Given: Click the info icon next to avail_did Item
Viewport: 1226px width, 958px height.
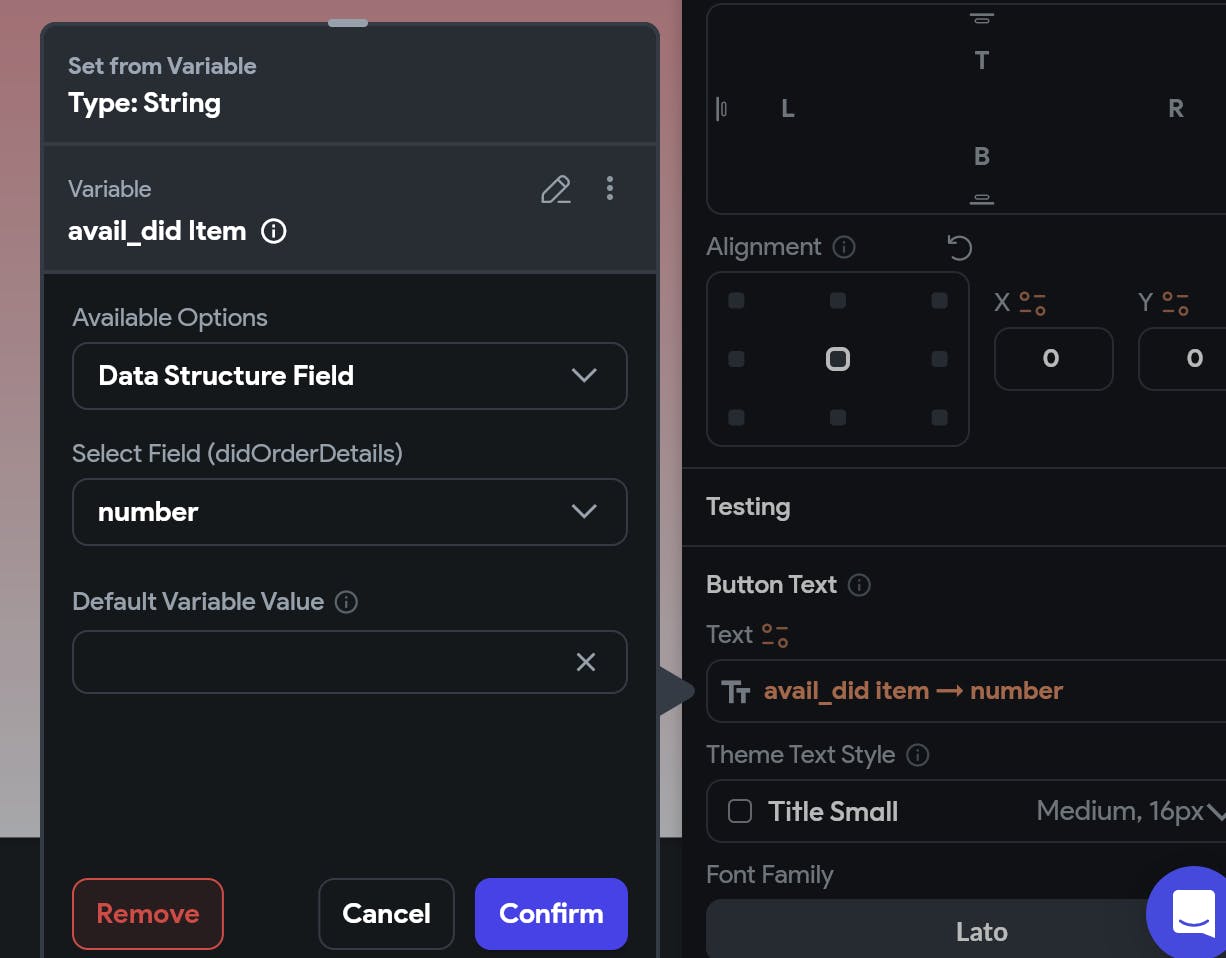Looking at the screenshot, I should (273, 231).
